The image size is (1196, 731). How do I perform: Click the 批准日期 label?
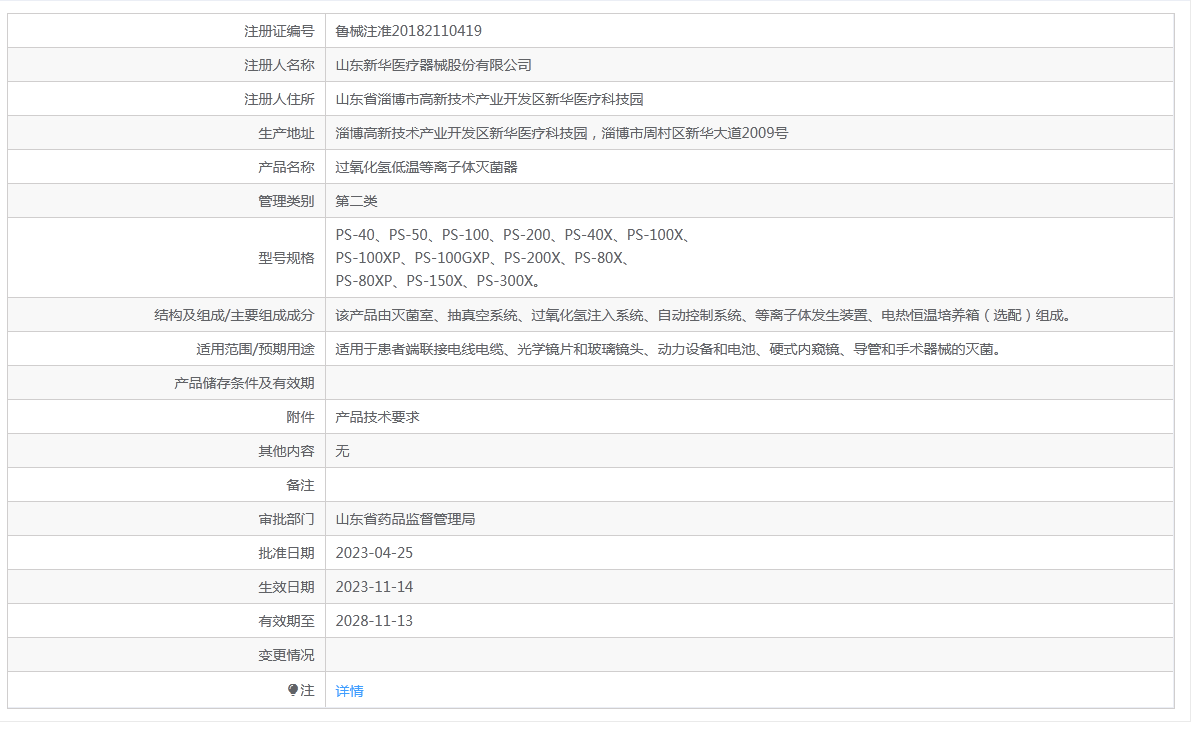tap(286, 553)
